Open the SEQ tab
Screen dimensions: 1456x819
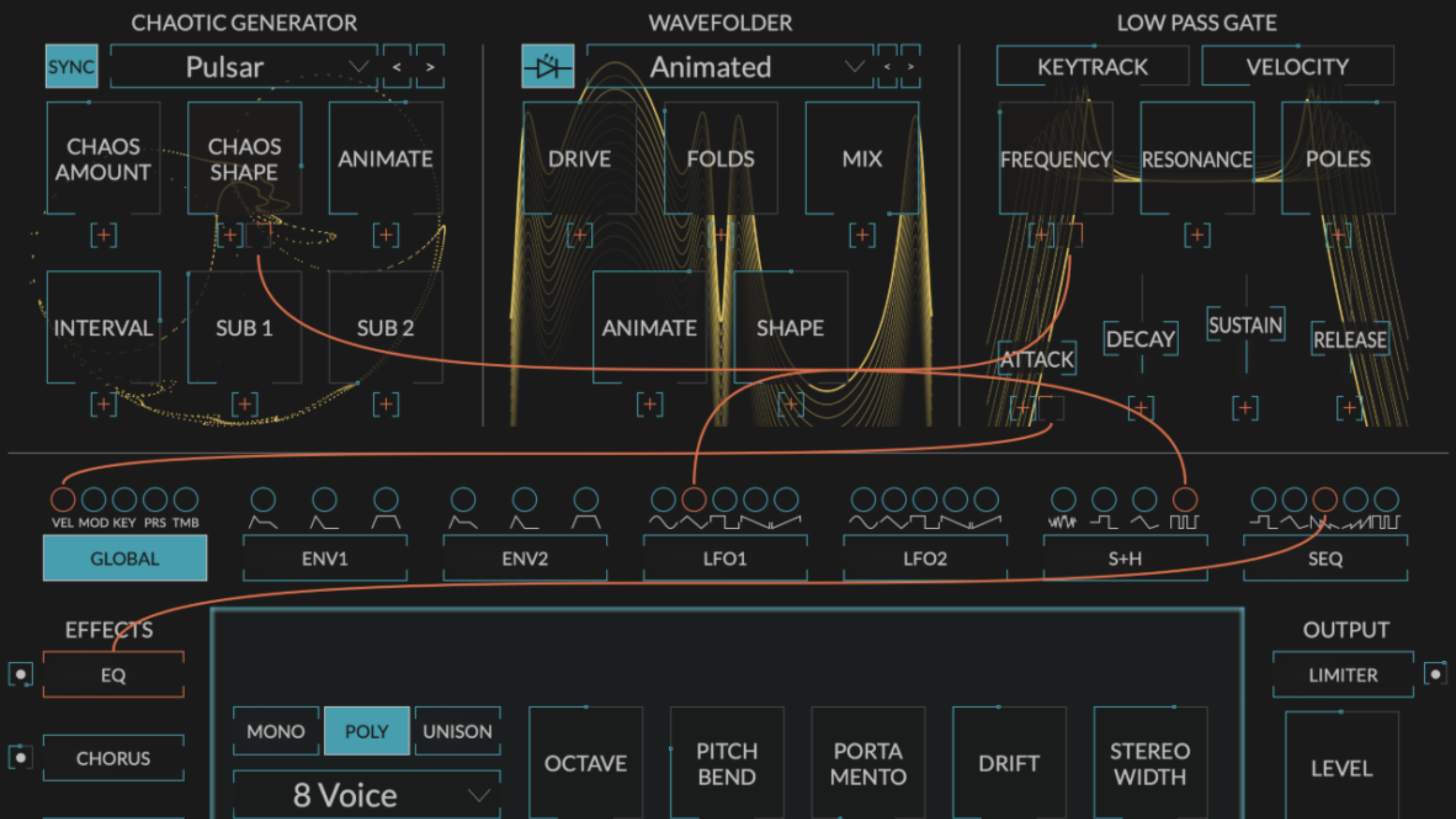[x=1325, y=559]
